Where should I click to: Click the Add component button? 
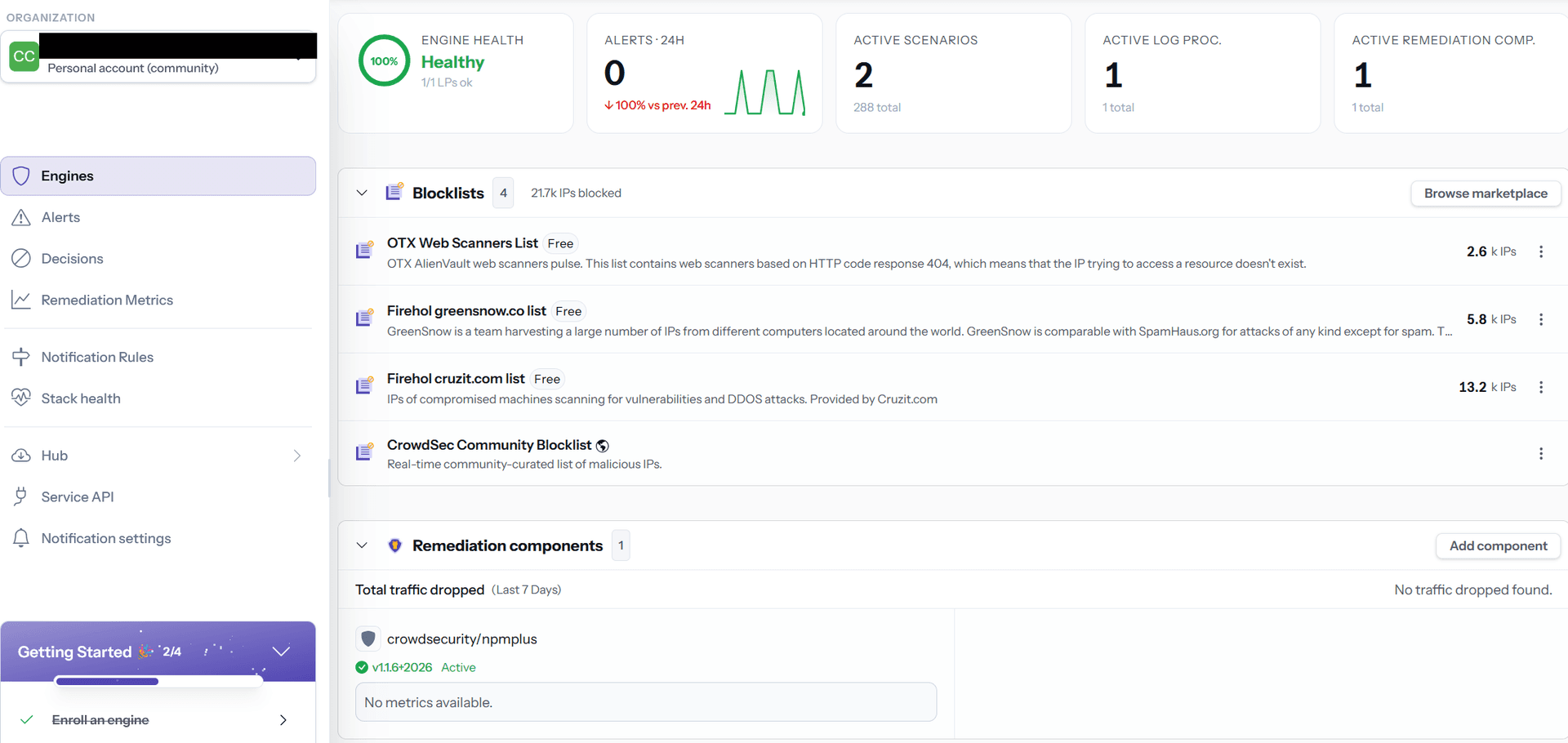pos(1498,546)
